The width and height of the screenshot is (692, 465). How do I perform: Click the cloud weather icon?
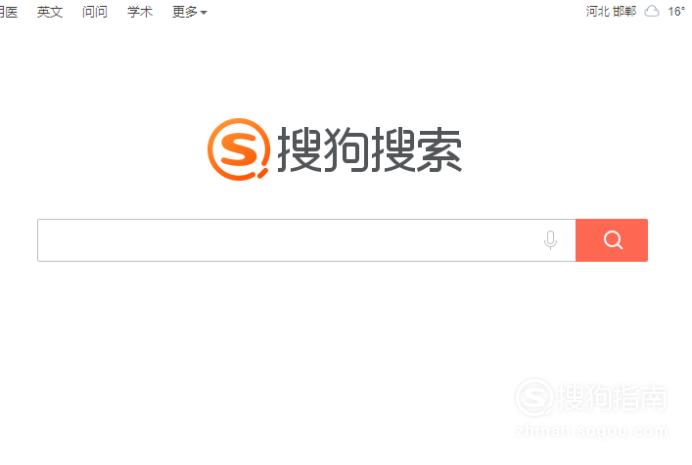652,11
